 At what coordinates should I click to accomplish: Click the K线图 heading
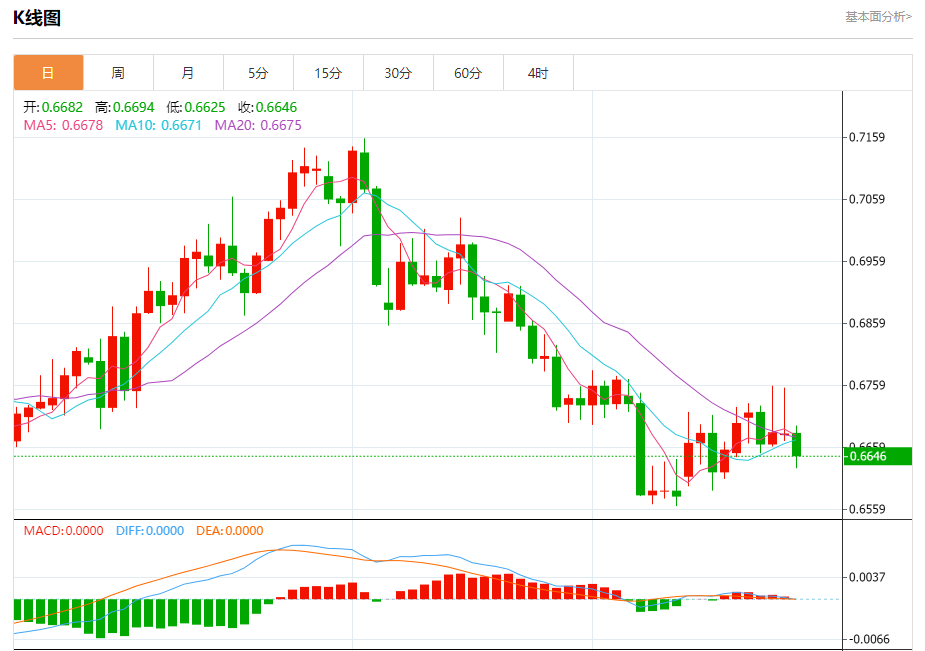37,18
